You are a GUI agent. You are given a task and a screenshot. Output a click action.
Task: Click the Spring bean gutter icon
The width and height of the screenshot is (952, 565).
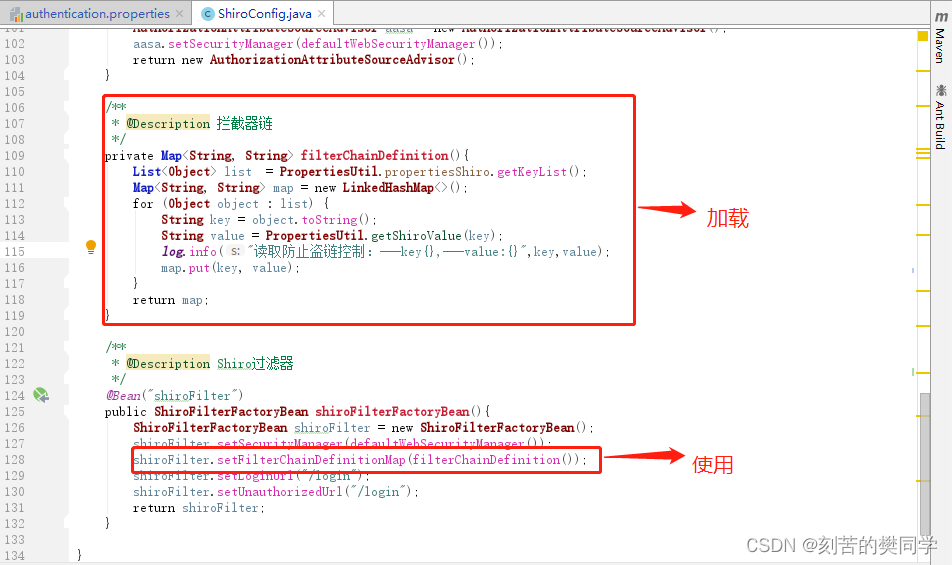41,395
